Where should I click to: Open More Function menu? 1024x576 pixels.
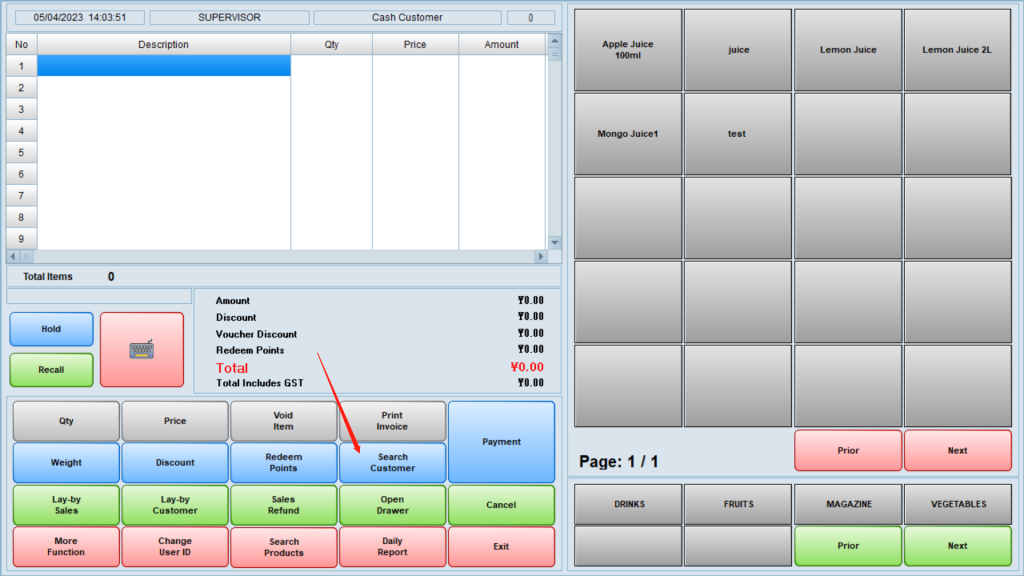coord(66,547)
